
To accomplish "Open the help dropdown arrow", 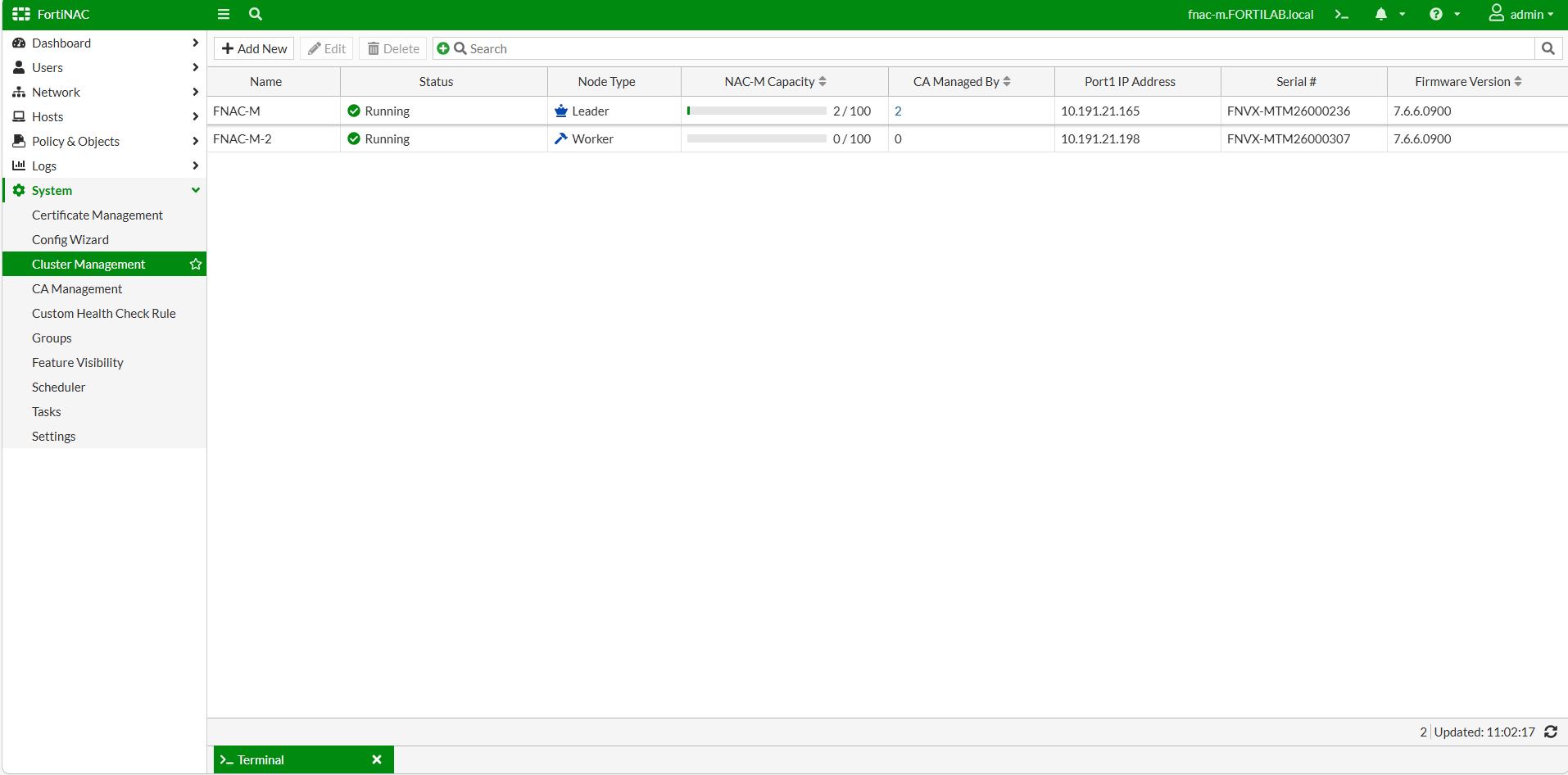I will tap(1457, 14).
